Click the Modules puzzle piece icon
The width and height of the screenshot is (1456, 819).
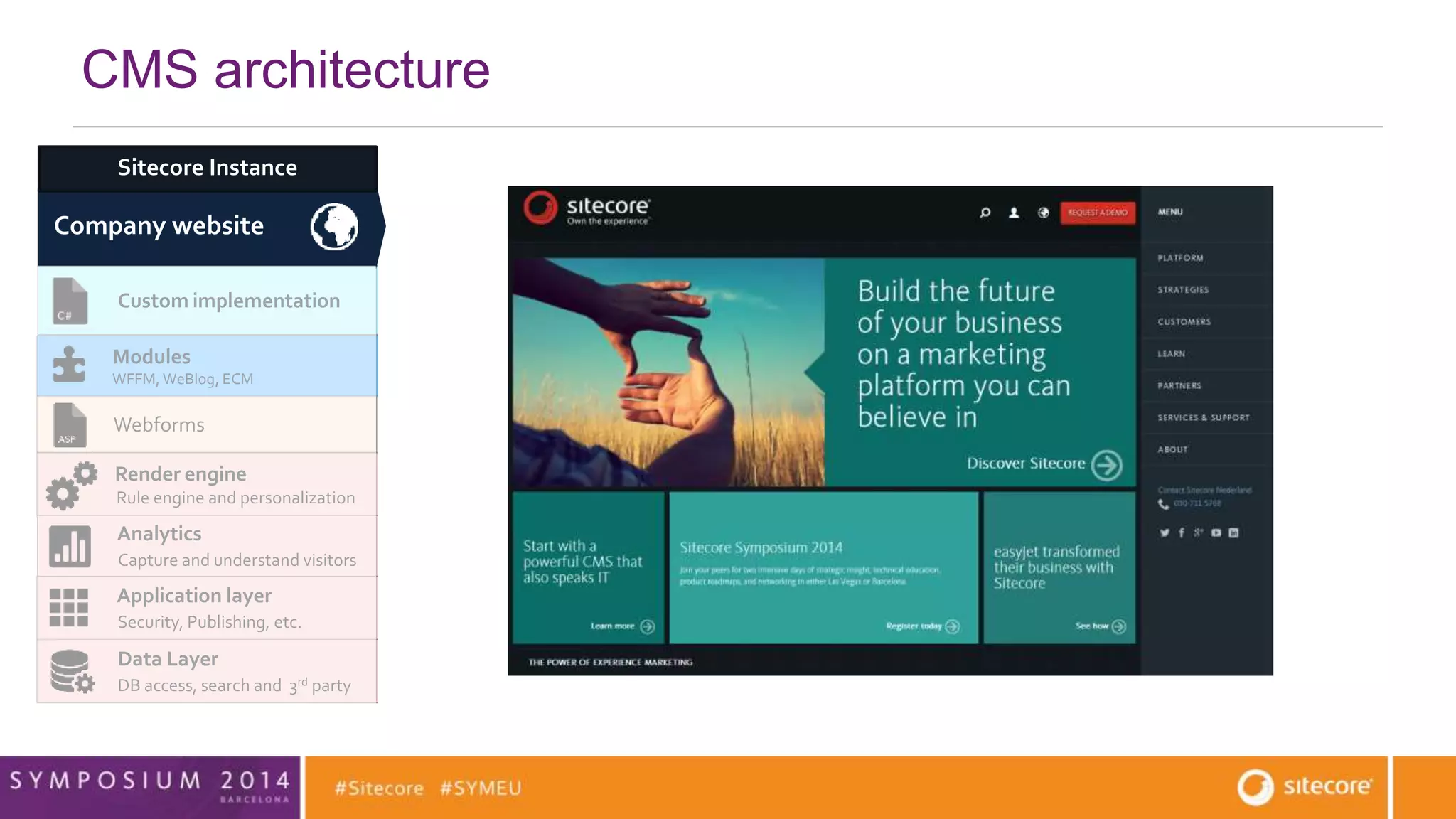[x=69, y=365]
